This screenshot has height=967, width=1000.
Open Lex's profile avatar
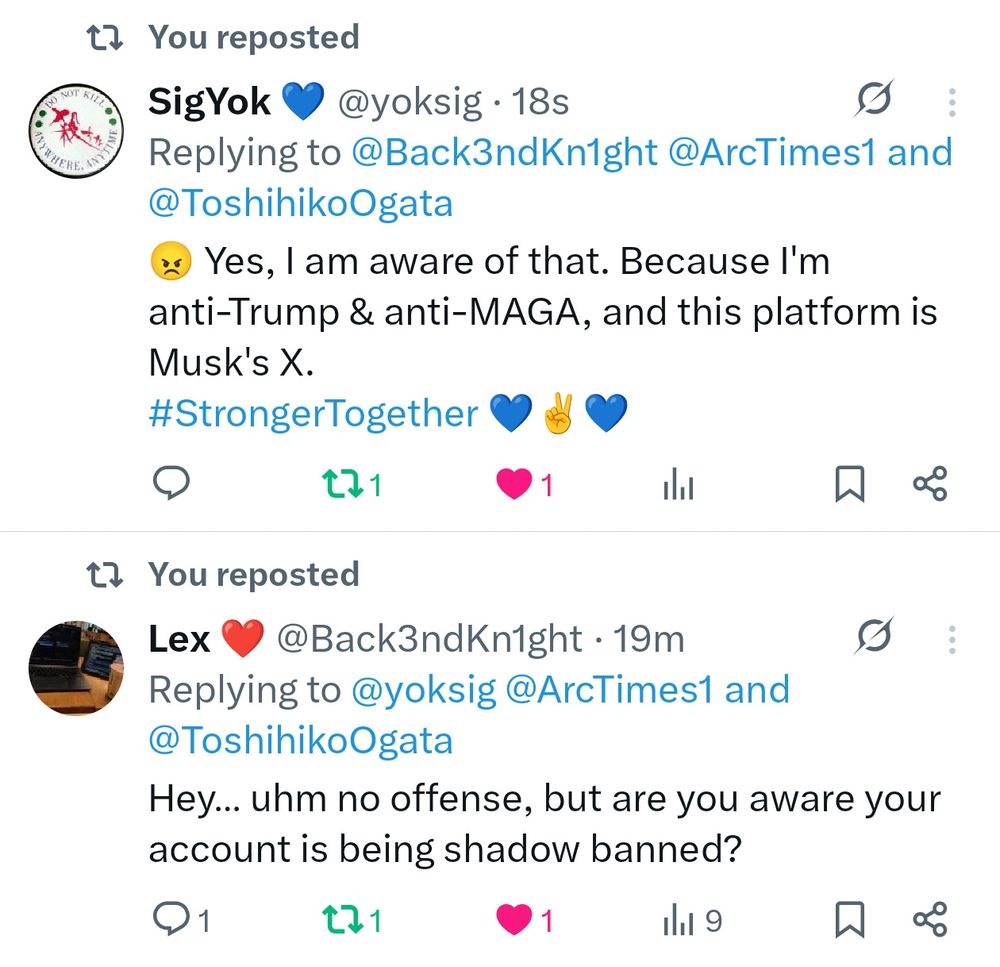pyautogui.click(x=74, y=664)
